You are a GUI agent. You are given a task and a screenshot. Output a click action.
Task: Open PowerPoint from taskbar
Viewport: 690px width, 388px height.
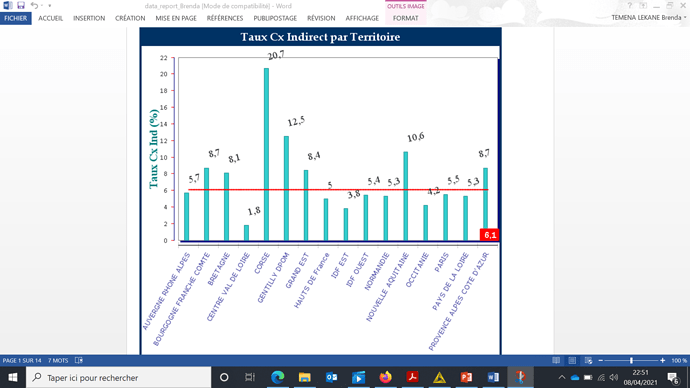(x=466, y=377)
